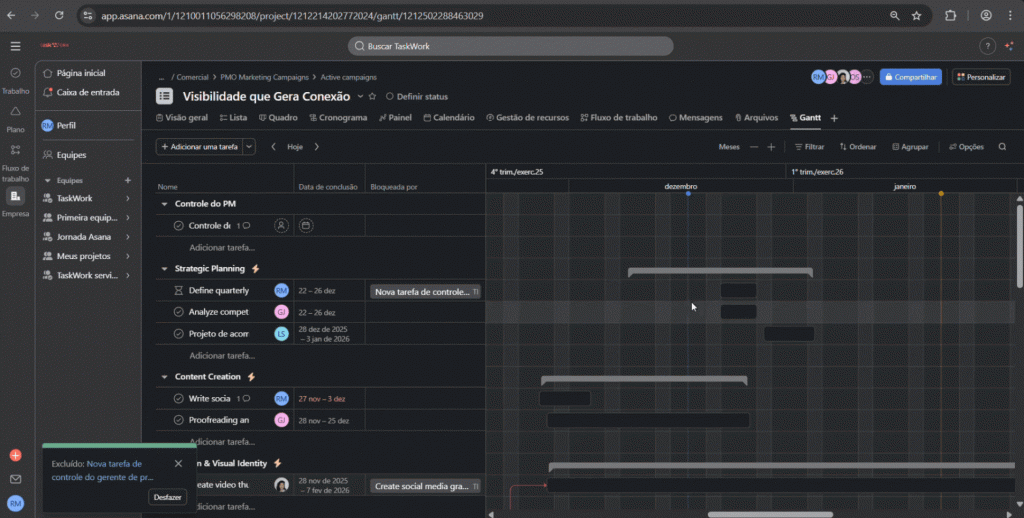
Task: Click Desfazer to undo deletion
Action: tap(167, 497)
